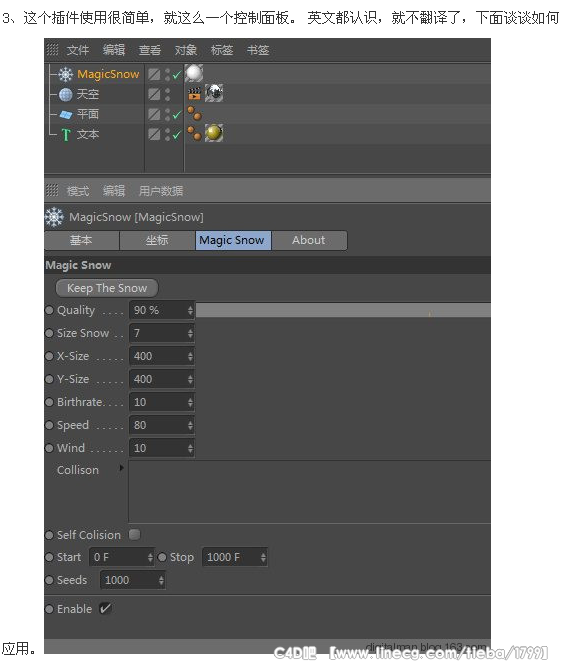574x670 pixels.
Task: Uncheck the Enable checkbox
Action: point(105,608)
